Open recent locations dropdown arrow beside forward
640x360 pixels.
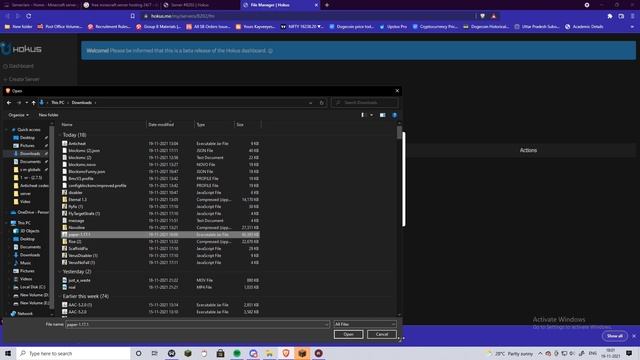coord(27,103)
